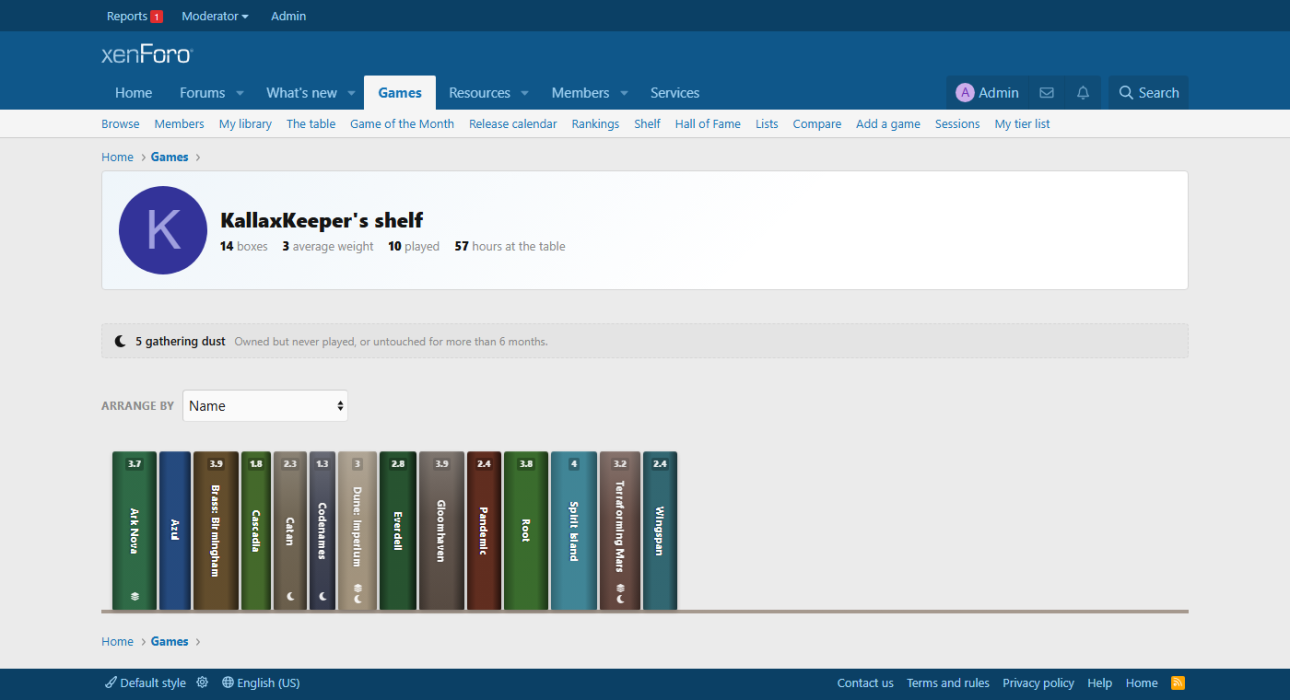This screenshot has width=1290, height=700.
Task: Open The table link
Action: (311, 124)
